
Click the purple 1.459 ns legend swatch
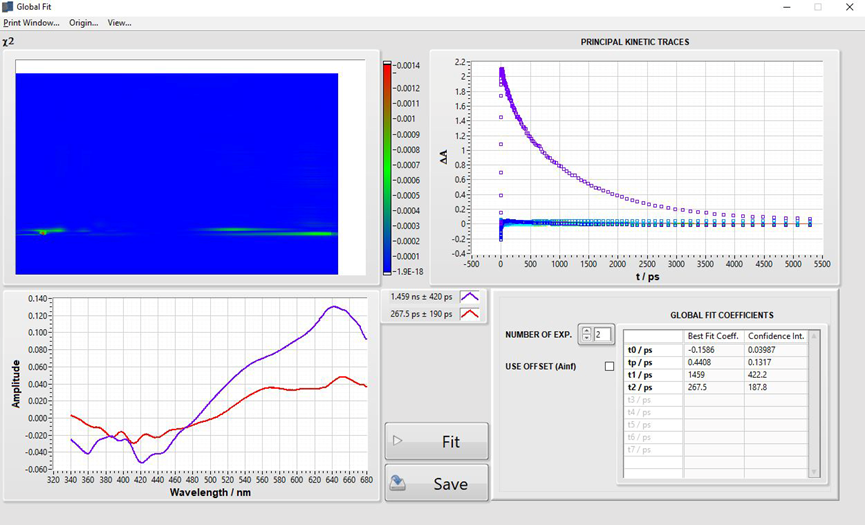(x=469, y=297)
